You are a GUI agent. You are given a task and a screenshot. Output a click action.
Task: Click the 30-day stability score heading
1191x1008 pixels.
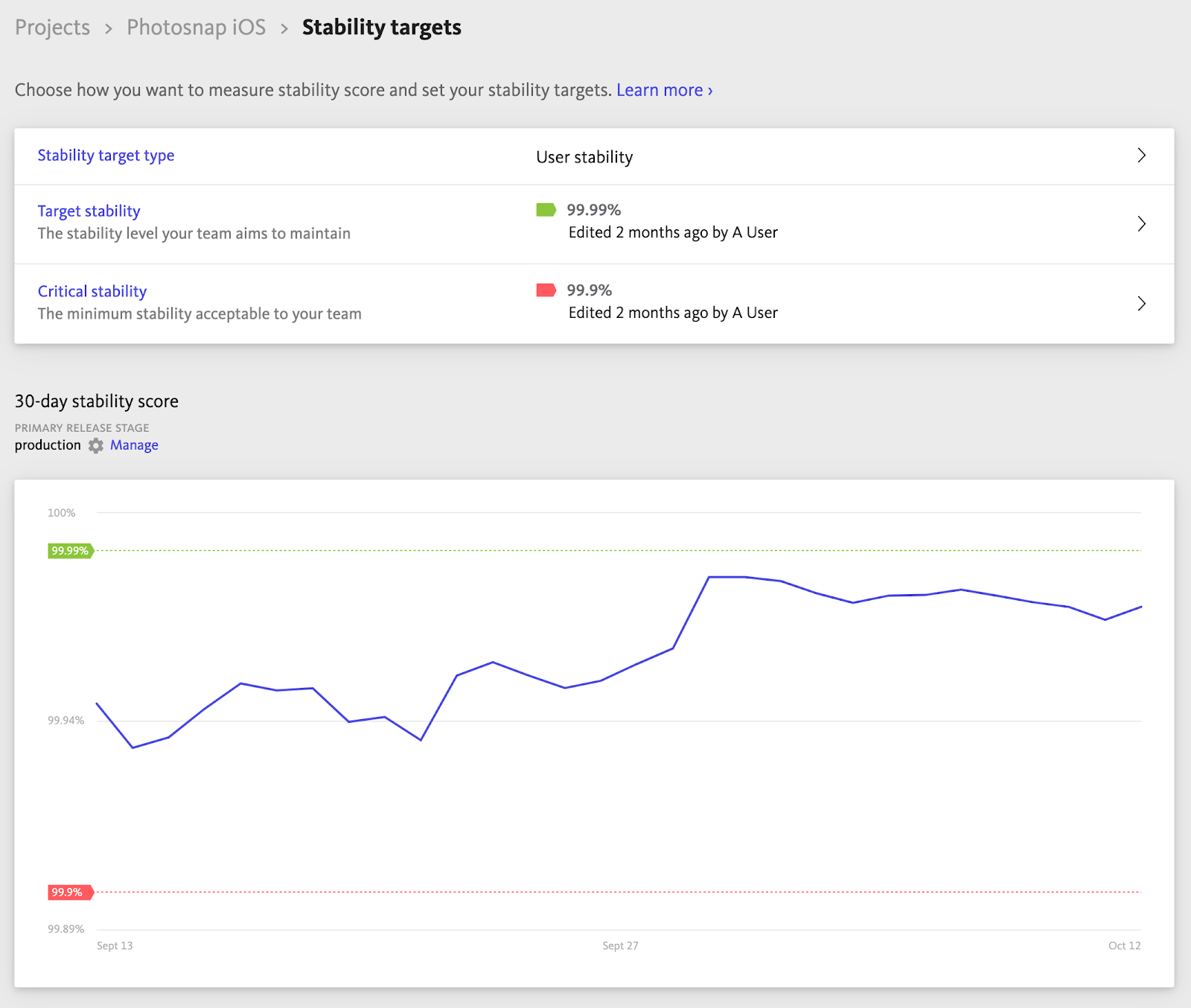97,401
